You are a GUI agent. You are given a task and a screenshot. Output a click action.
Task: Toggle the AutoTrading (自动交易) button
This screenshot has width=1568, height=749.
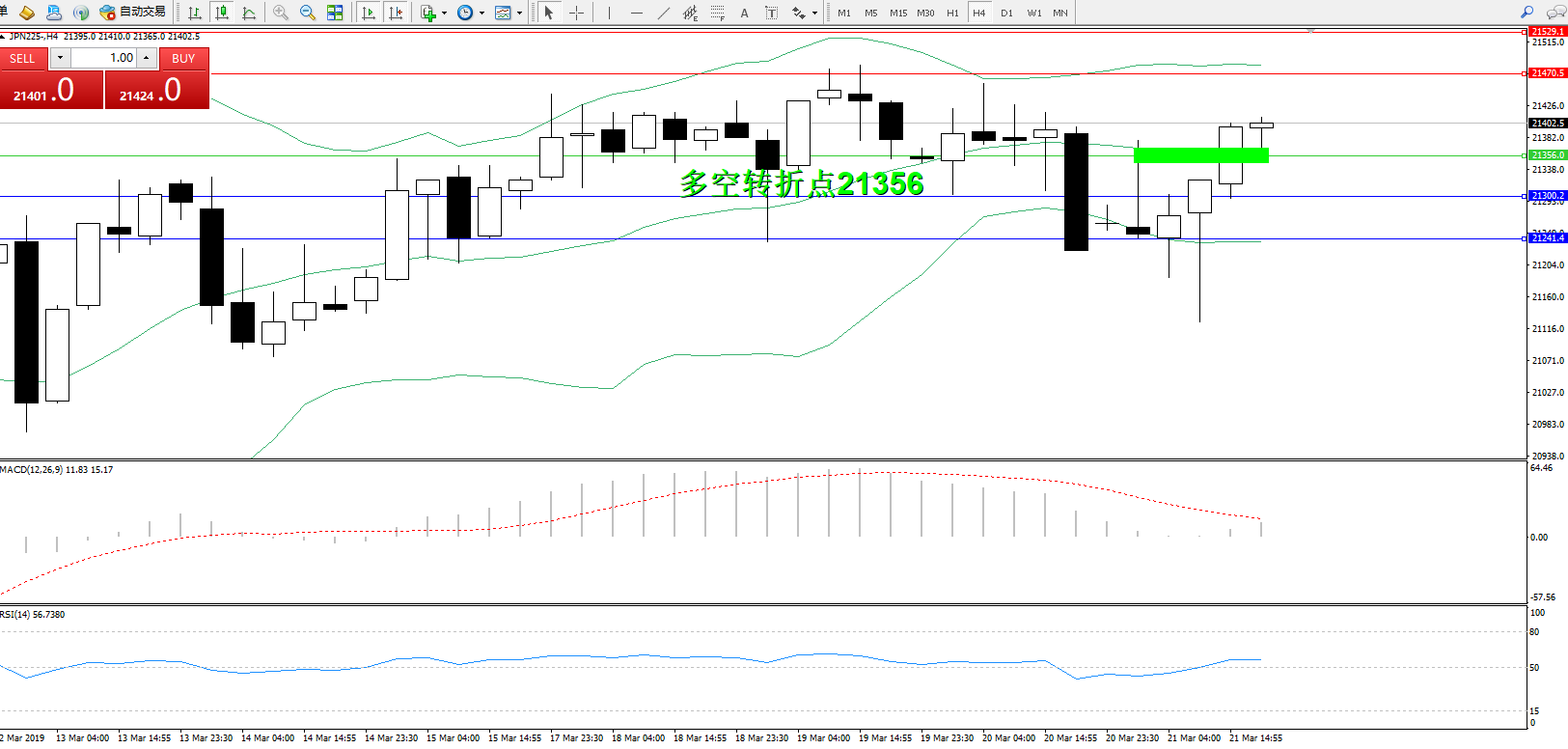click(x=133, y=13)
